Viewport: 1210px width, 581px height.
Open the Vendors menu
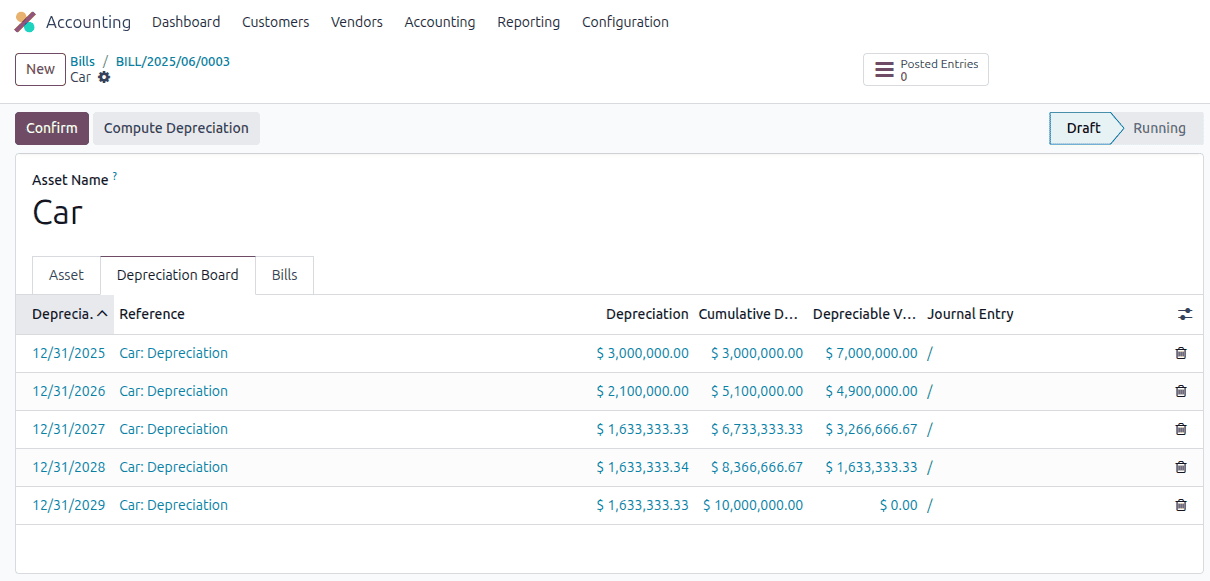(x=356, y=21)
